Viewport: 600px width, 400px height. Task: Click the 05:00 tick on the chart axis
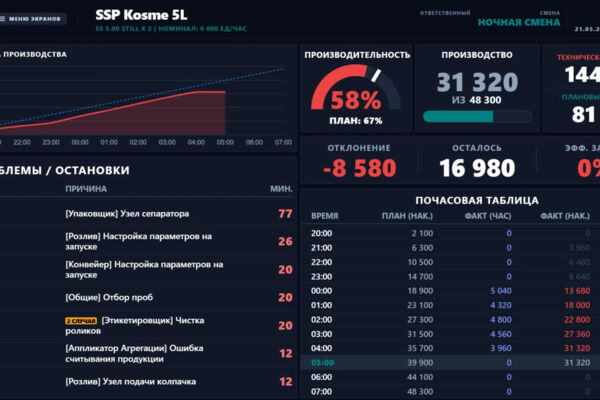tap(225, 142)
